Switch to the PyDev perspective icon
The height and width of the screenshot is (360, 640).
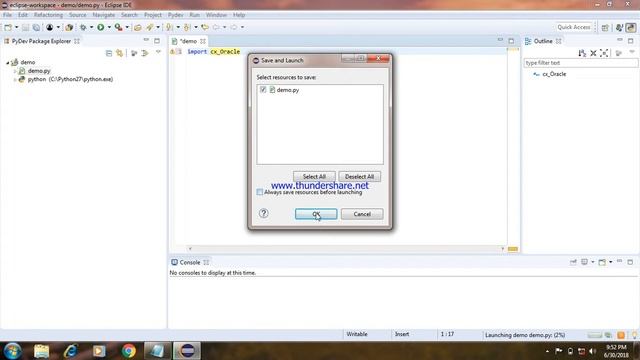[631, 27]
